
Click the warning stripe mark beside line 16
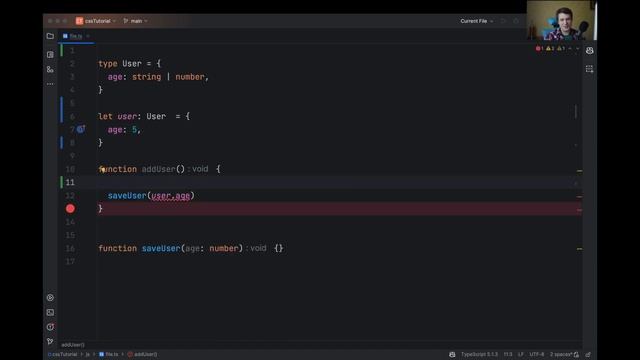coord(579,249)
